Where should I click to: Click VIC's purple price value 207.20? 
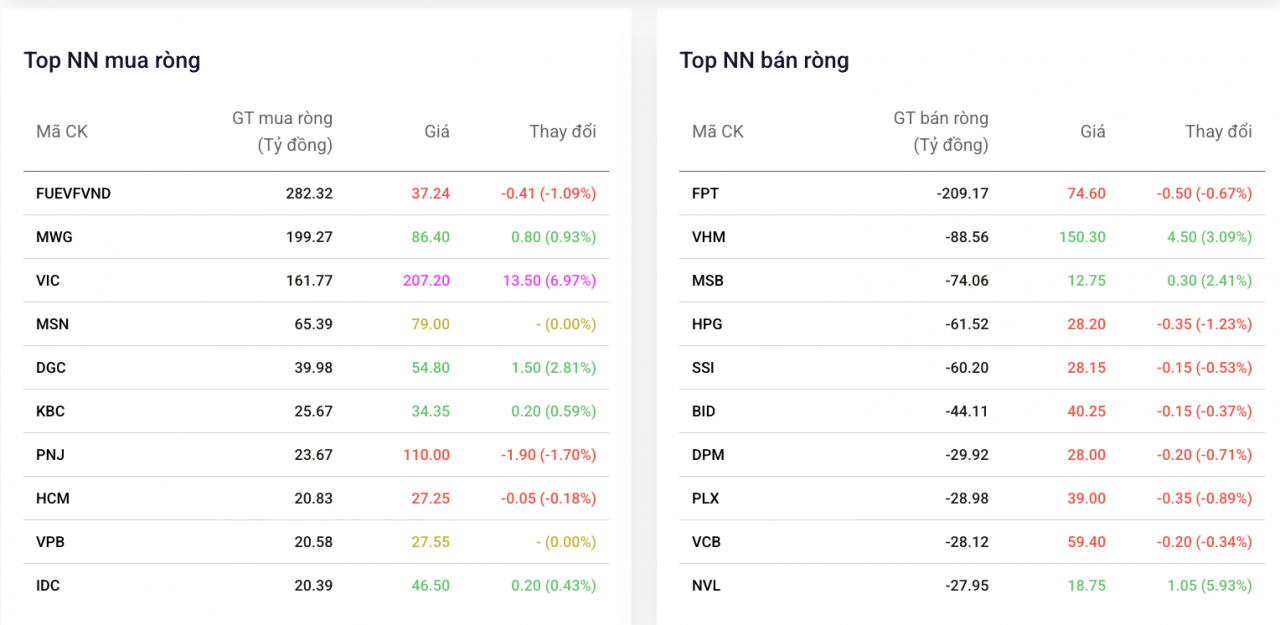pyautogui.click(x=426, y=281)
